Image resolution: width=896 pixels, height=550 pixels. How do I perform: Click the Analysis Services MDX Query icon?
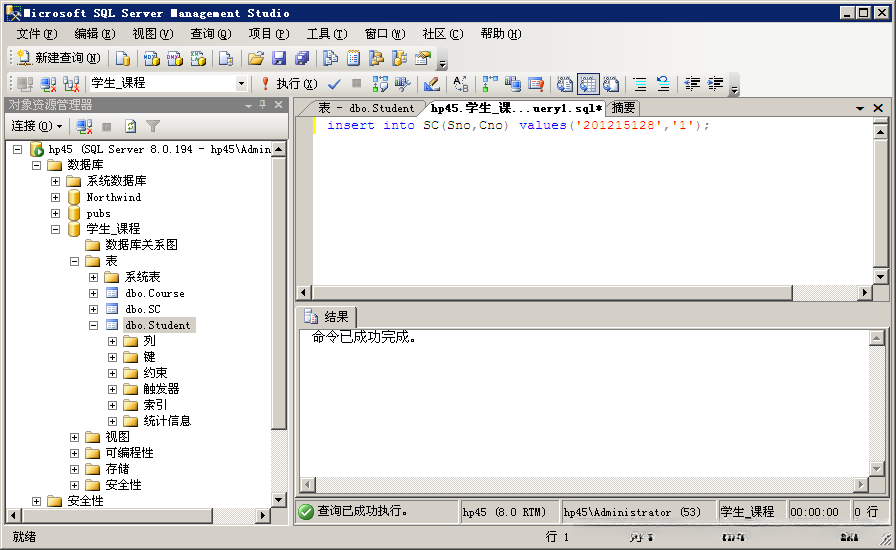tap(151, 58)
